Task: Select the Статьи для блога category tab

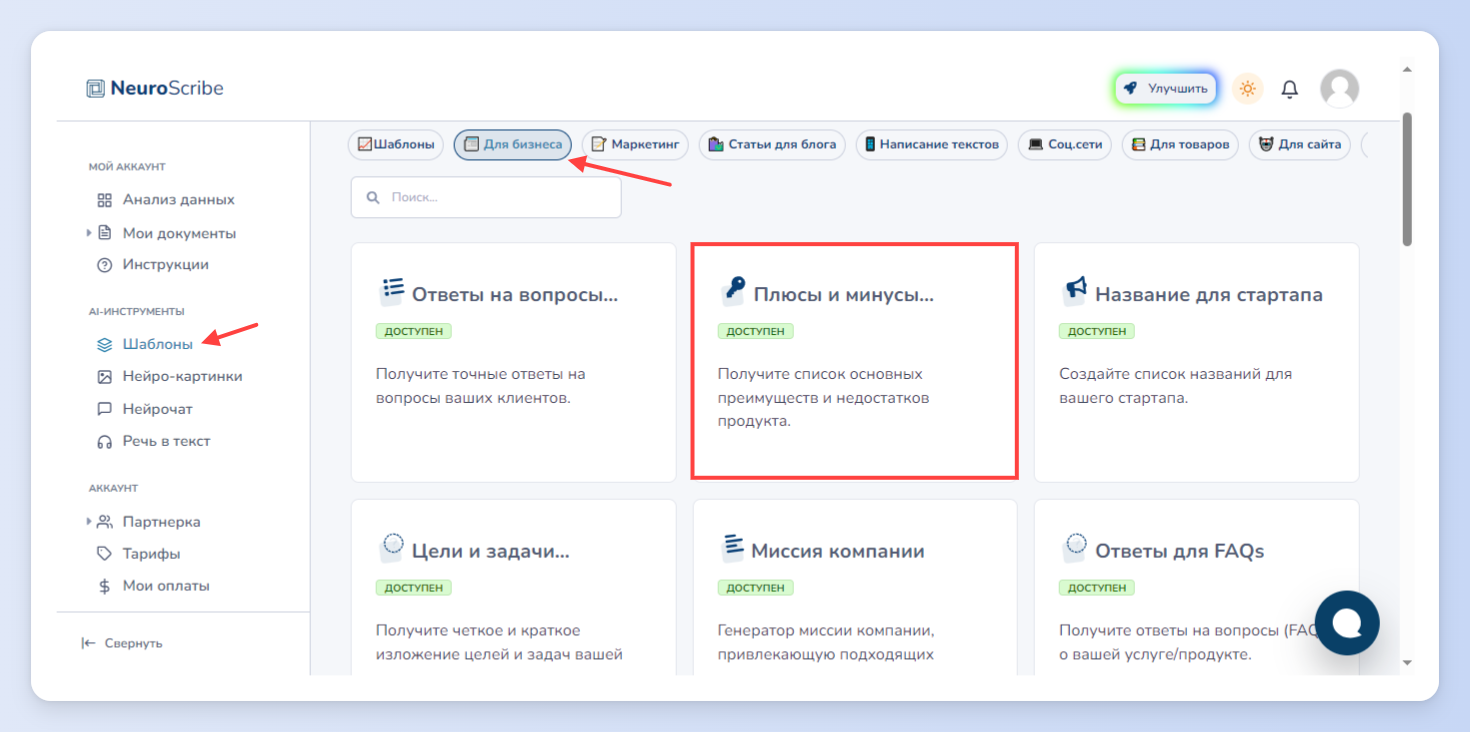Action: [772, 145]
